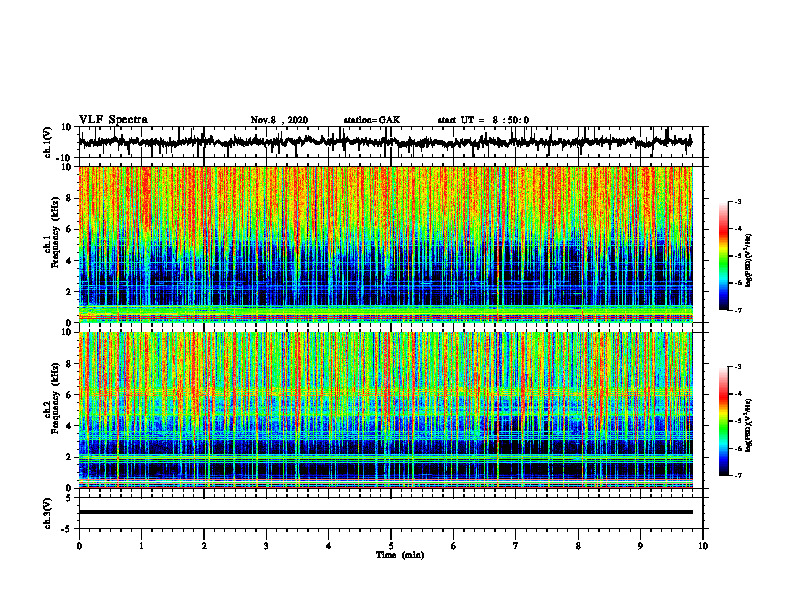Click the "4" kHz tick on ch.1 spectrogram
The width and height of the screenshot is (792, 612).
[x=69, y=261]
